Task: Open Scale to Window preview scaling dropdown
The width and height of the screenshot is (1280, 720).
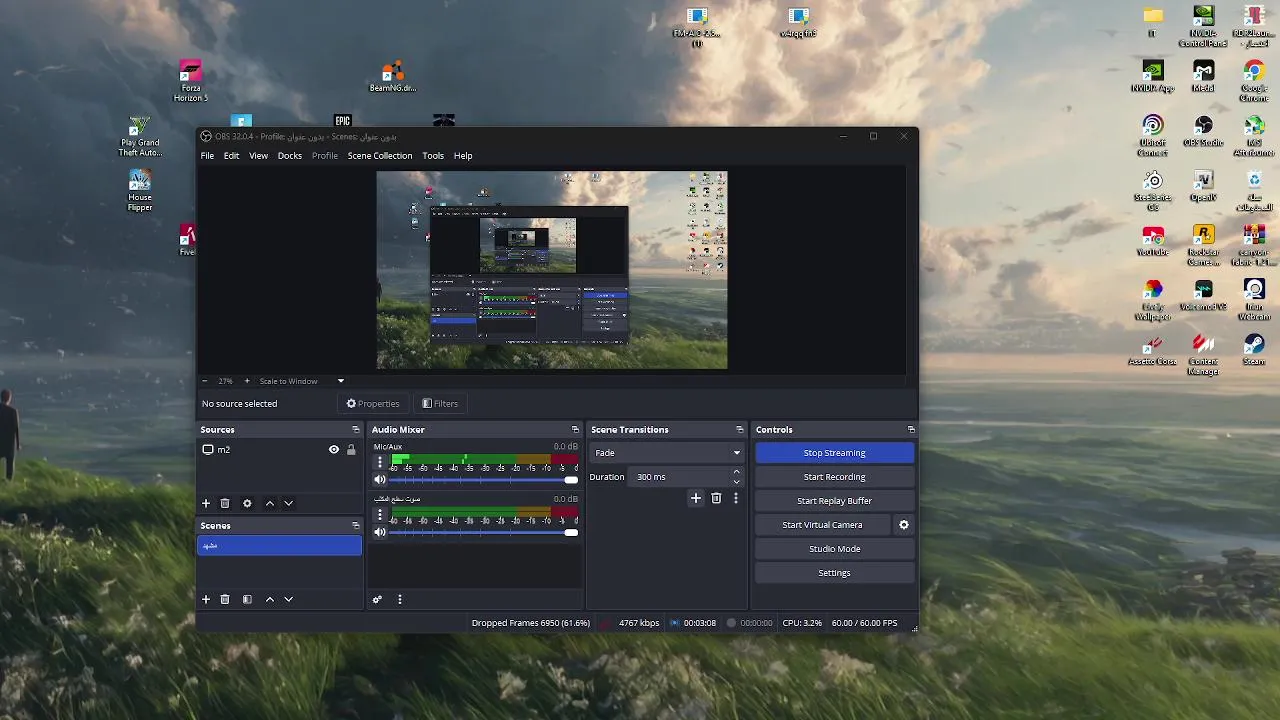Action: click(x=300, y=381)
